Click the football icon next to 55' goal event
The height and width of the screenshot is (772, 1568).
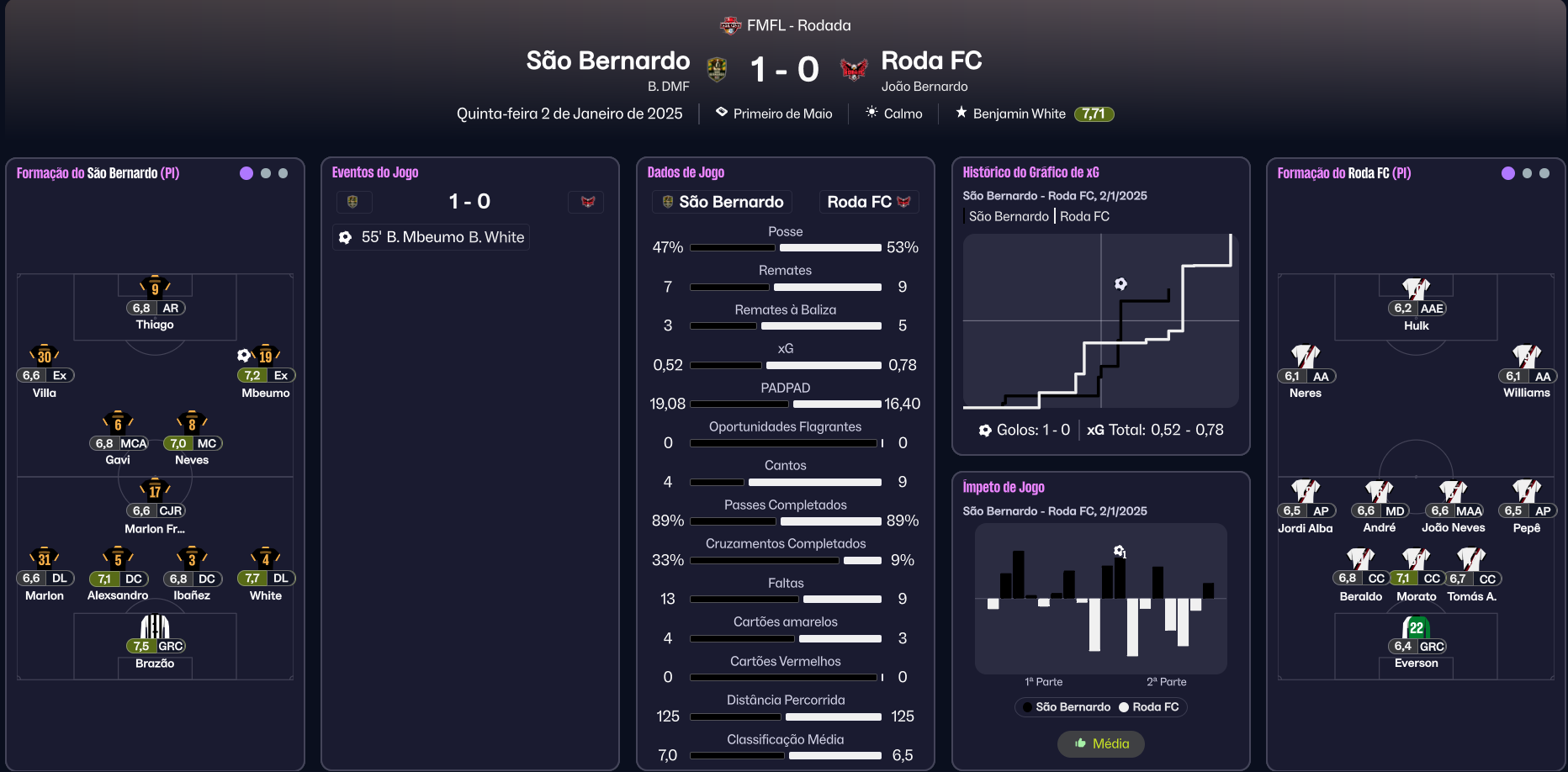click(346, 238)
